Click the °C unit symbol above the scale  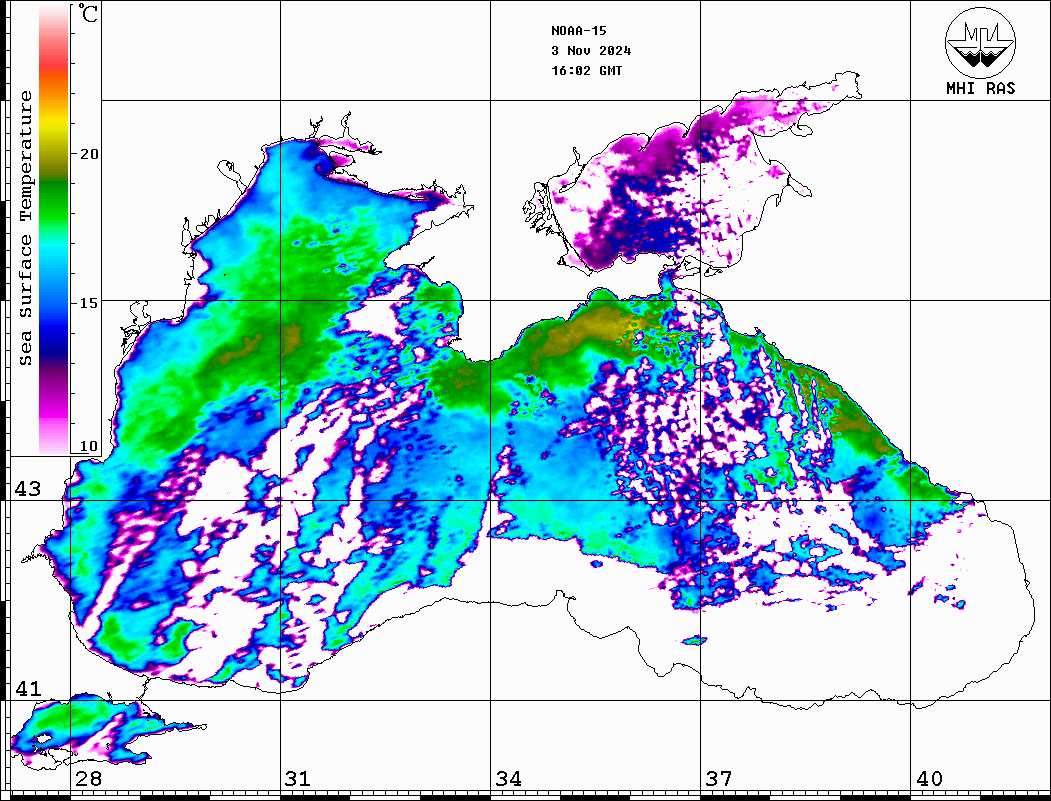88,13
